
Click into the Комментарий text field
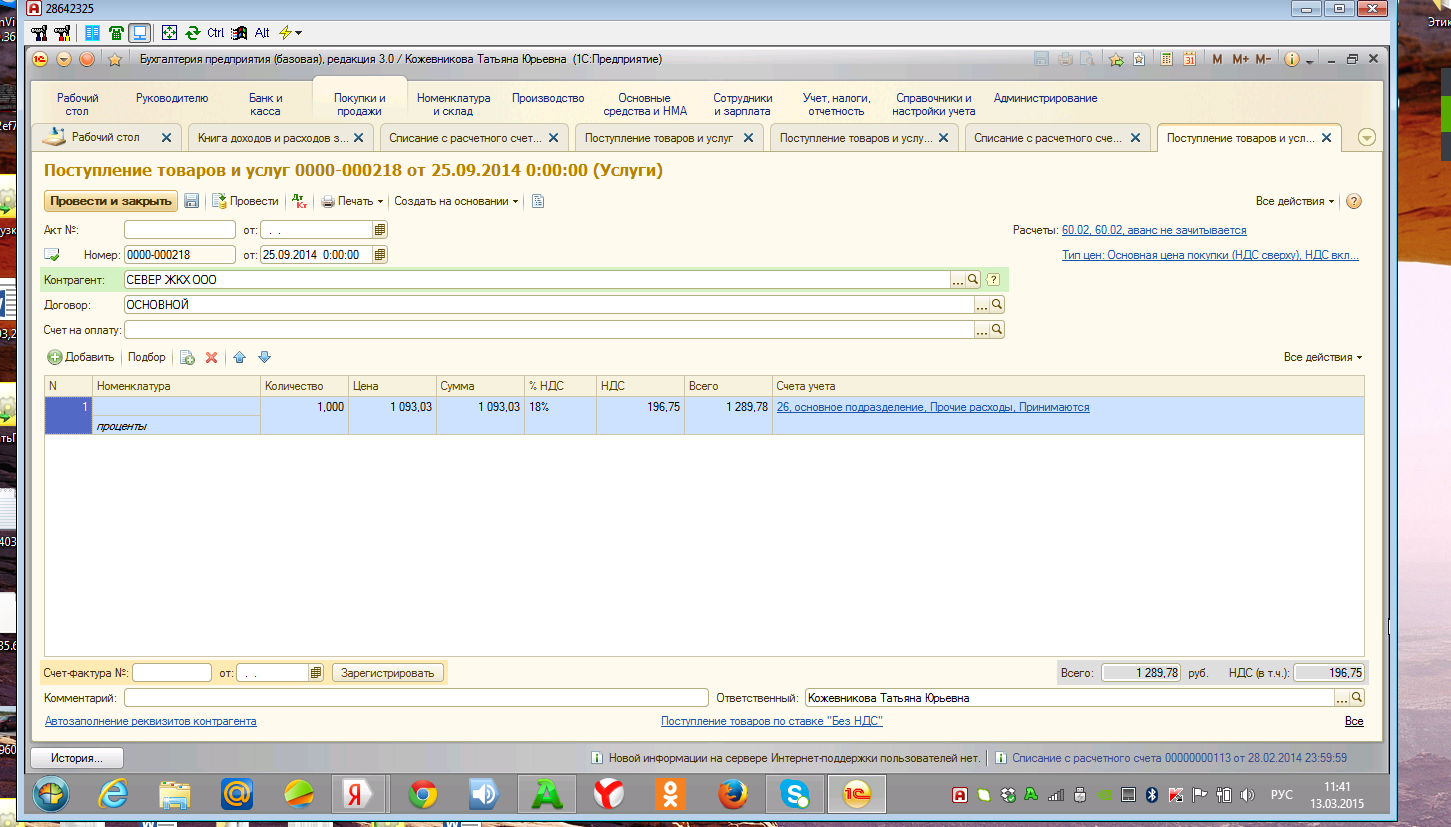point(415,698)
